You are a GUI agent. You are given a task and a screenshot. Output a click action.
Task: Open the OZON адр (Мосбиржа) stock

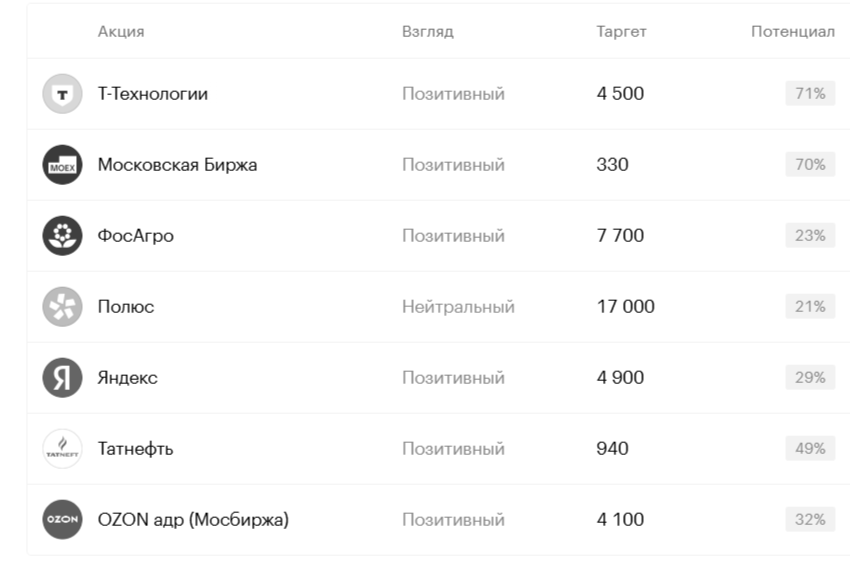tap(193, 520)
